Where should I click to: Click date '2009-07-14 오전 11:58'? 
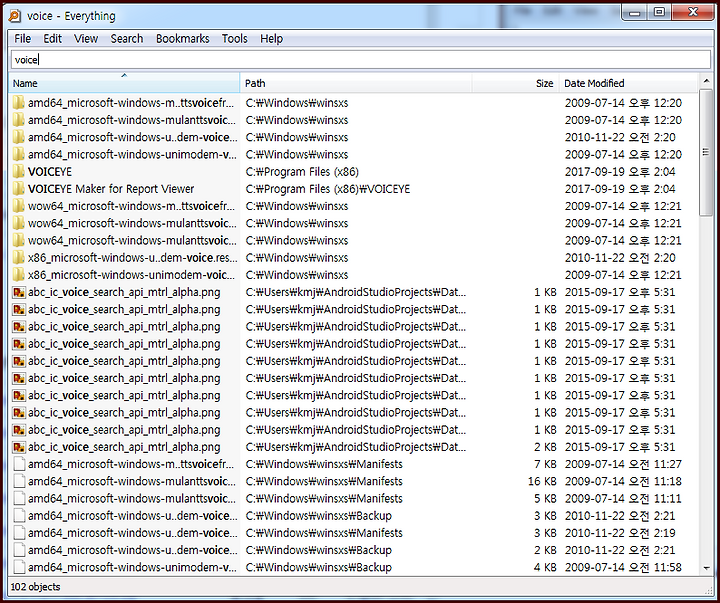click(x=623, y=568)
